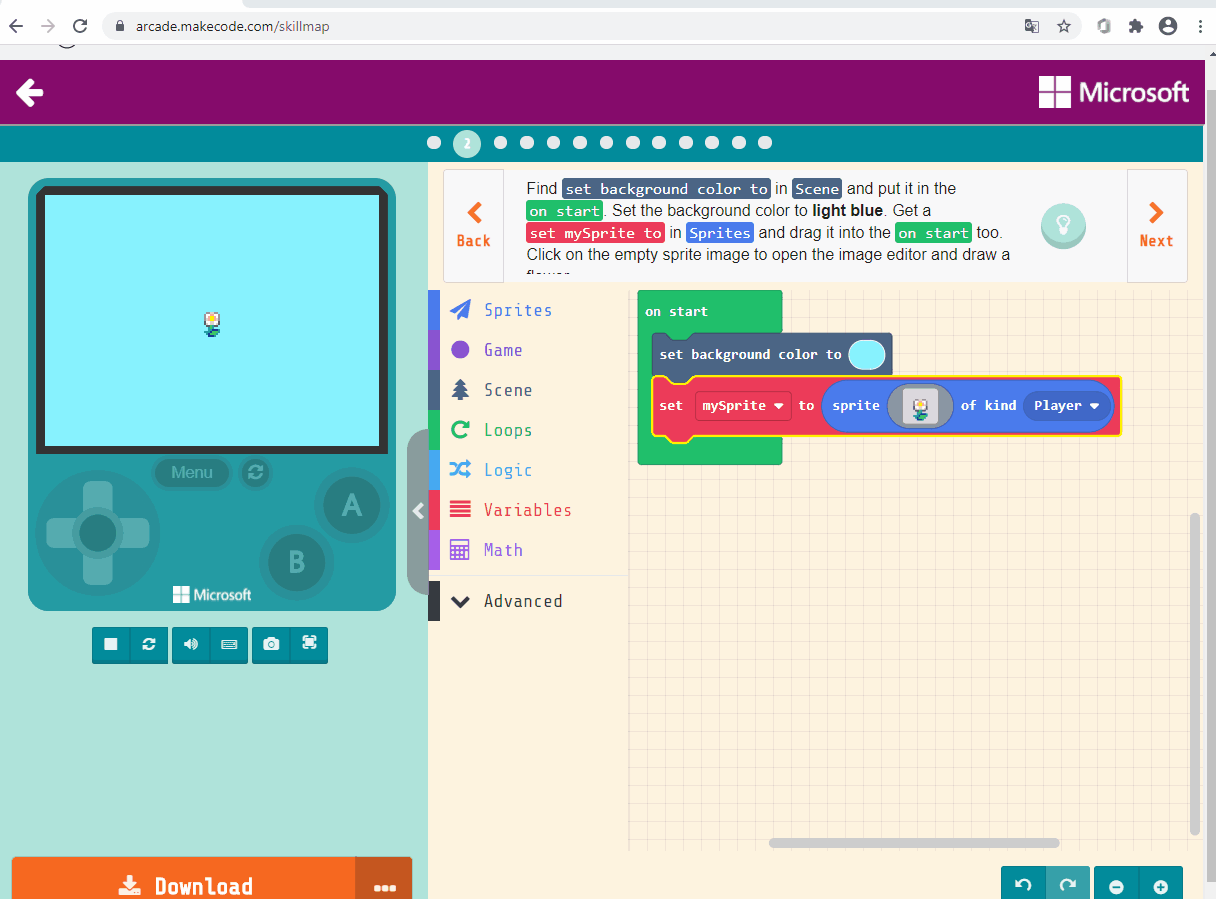Open the mySprite variable dropdown

[x=742, y=405]
